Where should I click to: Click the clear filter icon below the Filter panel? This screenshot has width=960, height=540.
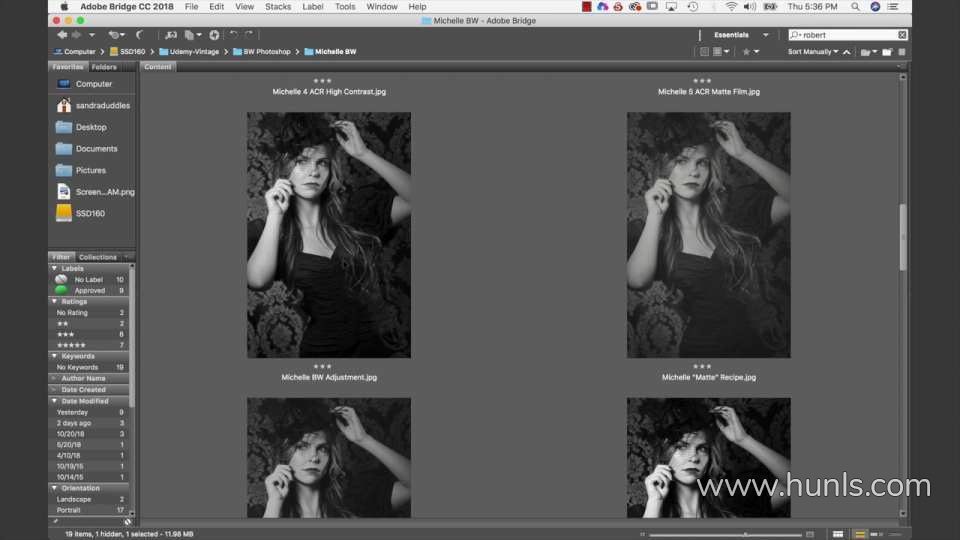[128, 521]
